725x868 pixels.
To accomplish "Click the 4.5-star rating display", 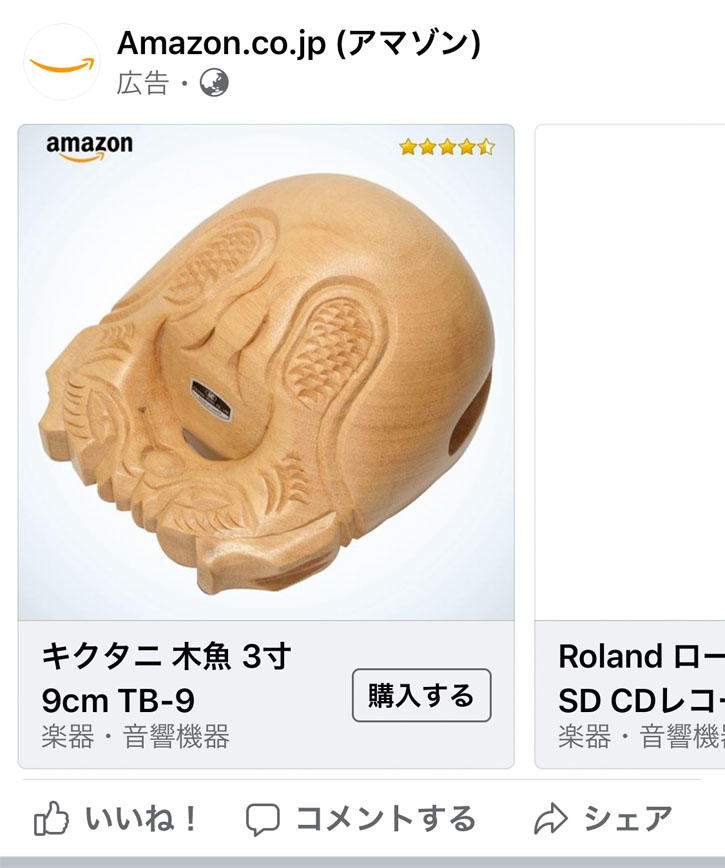I will click(x=445, y=146).
